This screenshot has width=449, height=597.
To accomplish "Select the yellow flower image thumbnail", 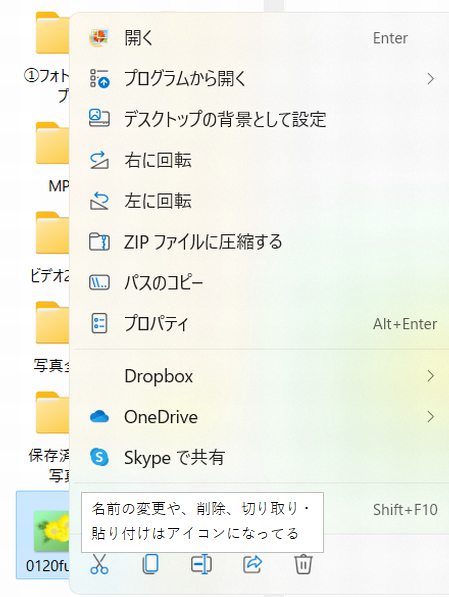I will coord(51,531).
